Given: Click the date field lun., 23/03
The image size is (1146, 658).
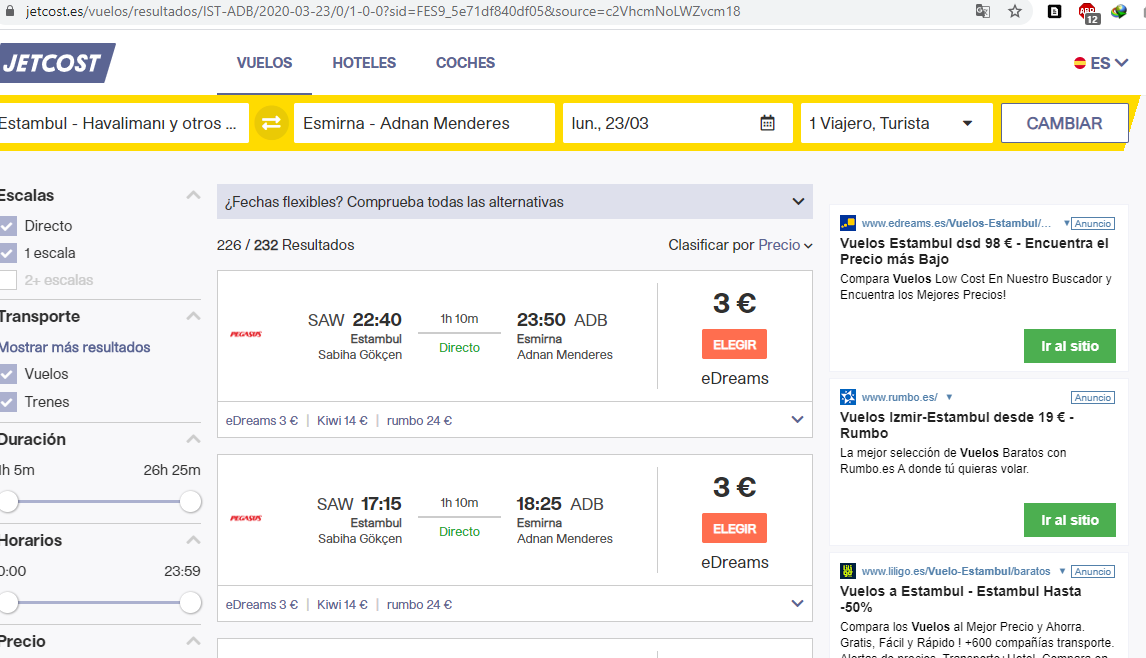Looking at the screenshot, I should [678, 123].
